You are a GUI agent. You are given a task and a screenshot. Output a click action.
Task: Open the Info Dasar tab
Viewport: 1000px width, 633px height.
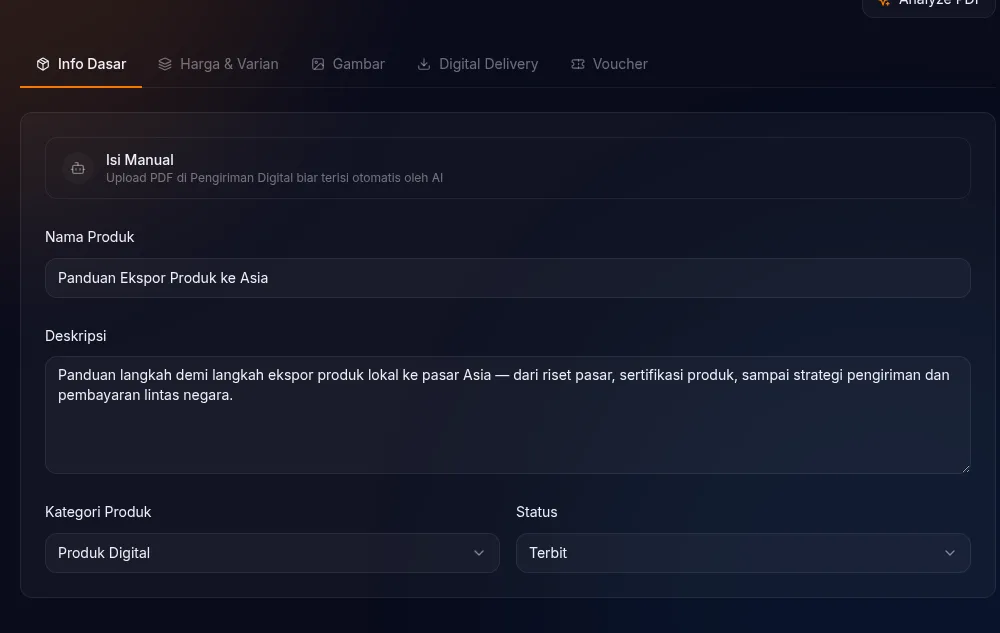[x=81, y=64]
